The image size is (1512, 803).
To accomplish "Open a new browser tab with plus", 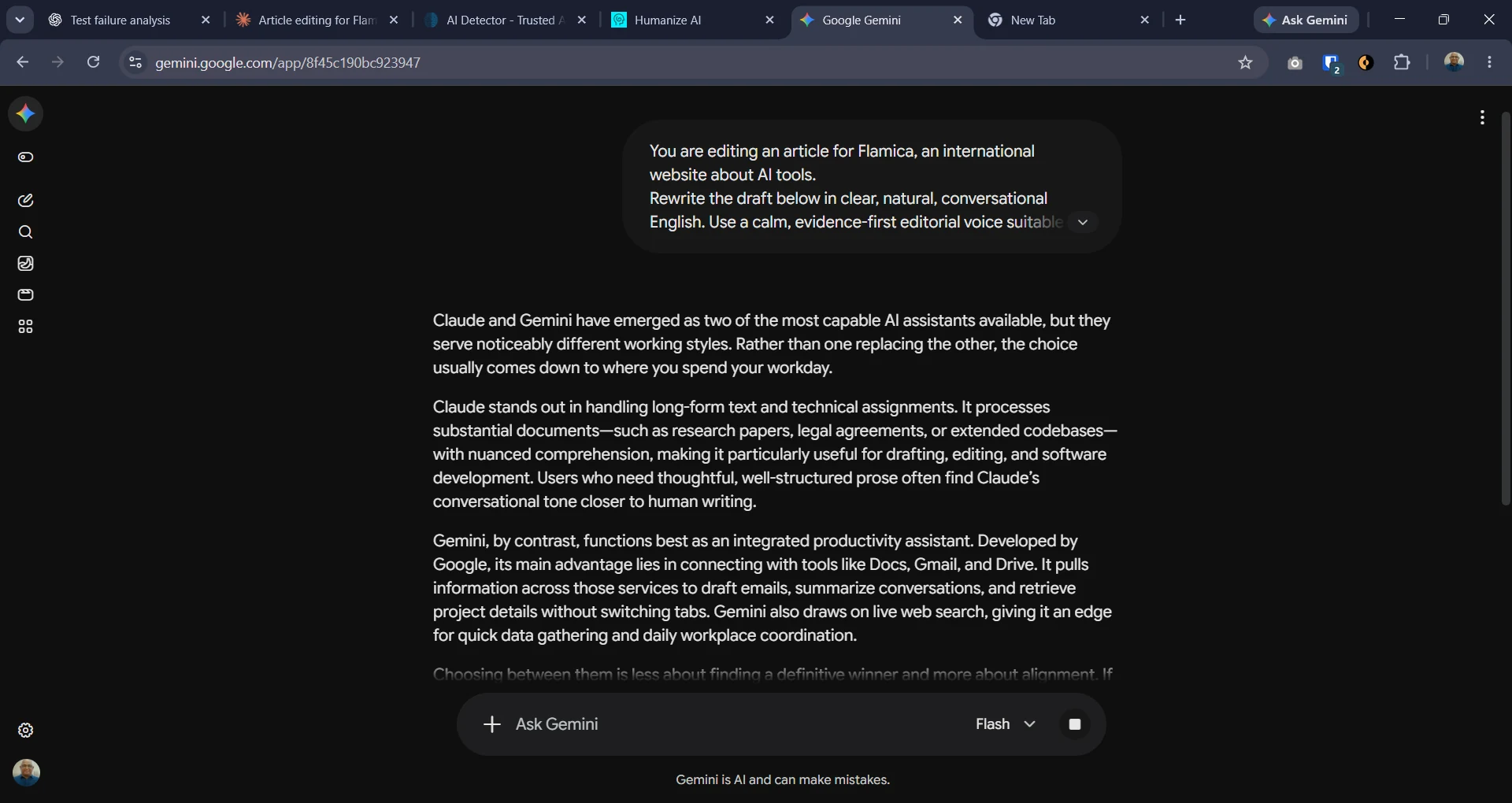I will pos(1180,20).
